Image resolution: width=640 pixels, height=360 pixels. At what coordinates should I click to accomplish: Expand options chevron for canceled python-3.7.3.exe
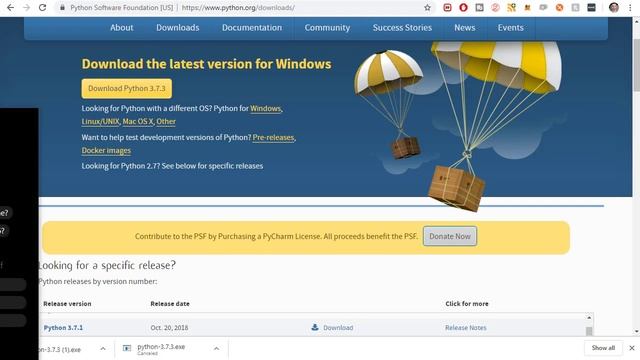tap(216, 349)
